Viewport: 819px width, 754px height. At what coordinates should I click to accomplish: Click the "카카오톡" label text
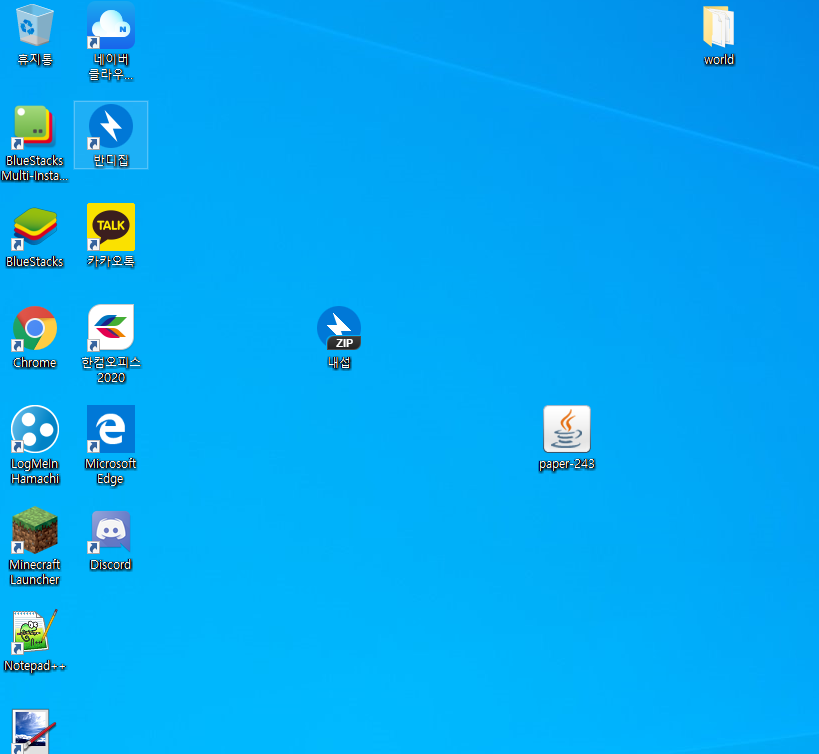111,261
